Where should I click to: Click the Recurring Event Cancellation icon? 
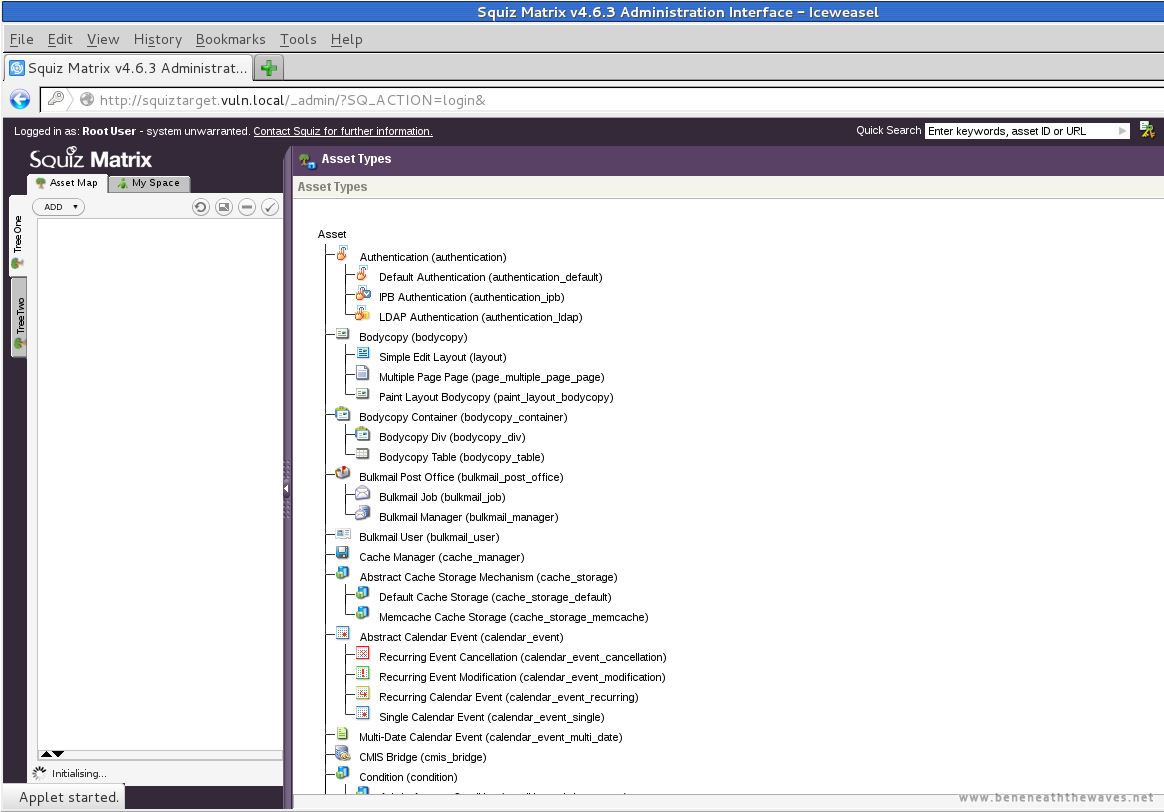362,653
